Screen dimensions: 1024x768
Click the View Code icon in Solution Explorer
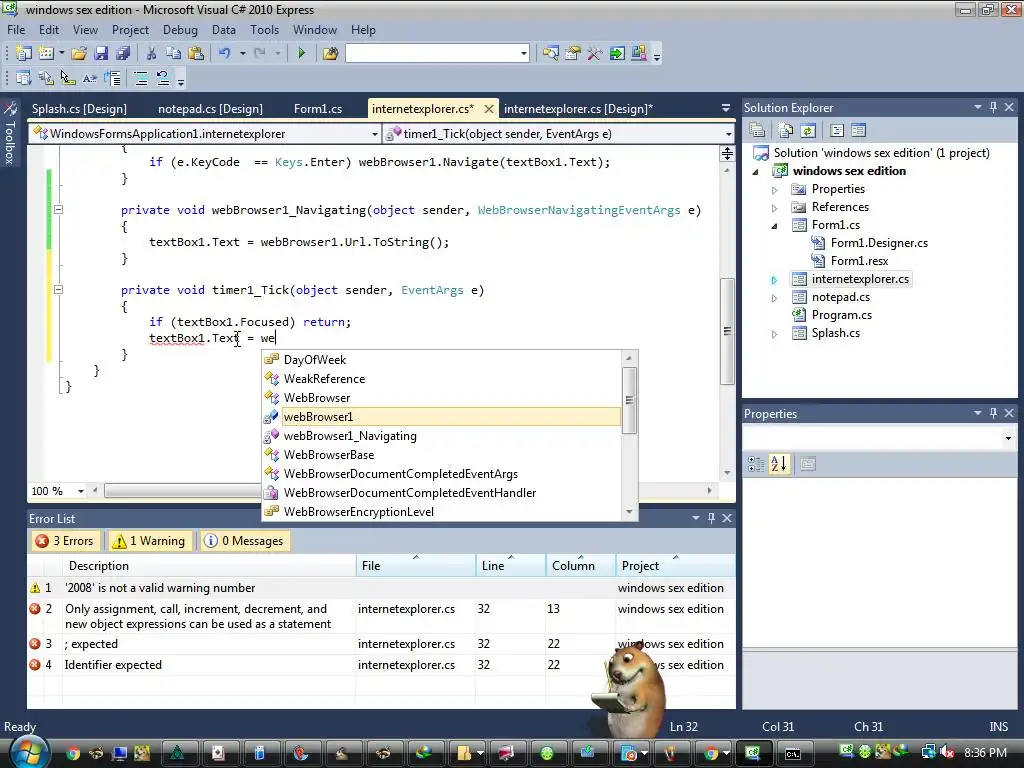point(837,131)
